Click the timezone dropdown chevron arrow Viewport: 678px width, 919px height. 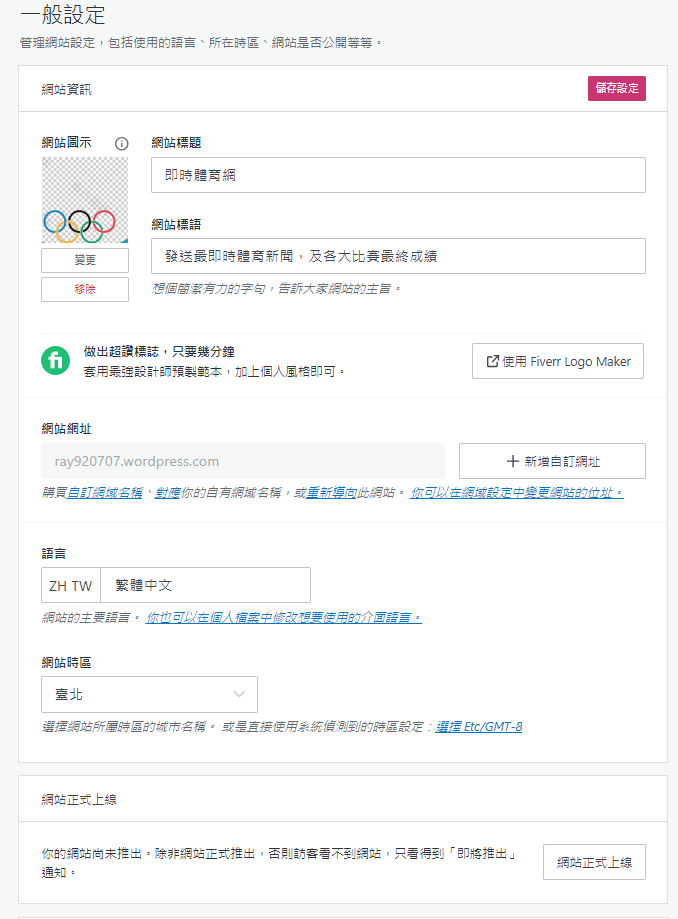[x=239, y=694]
